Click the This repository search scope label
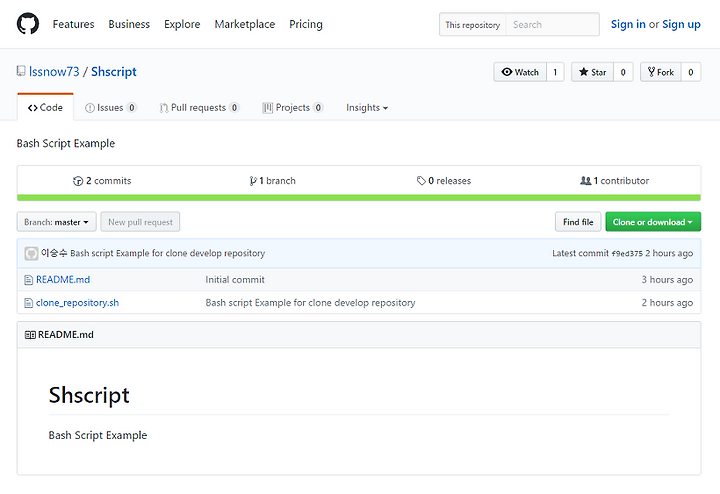This screenshot has height=494, width=720. pyautogui.click(x=472, y=24)
